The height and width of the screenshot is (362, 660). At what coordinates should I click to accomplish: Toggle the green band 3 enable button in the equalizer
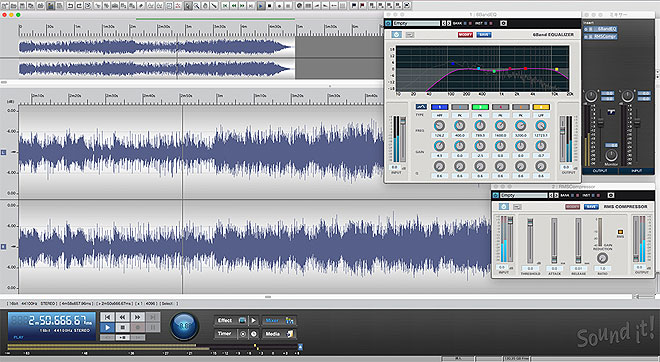coord(480,107)
